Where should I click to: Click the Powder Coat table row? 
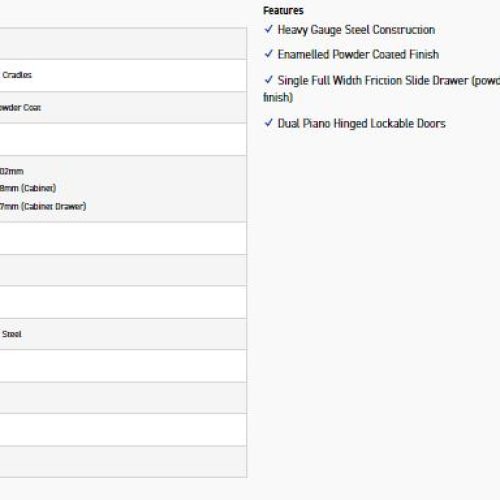pyautogui.click(x=123, y=107)
